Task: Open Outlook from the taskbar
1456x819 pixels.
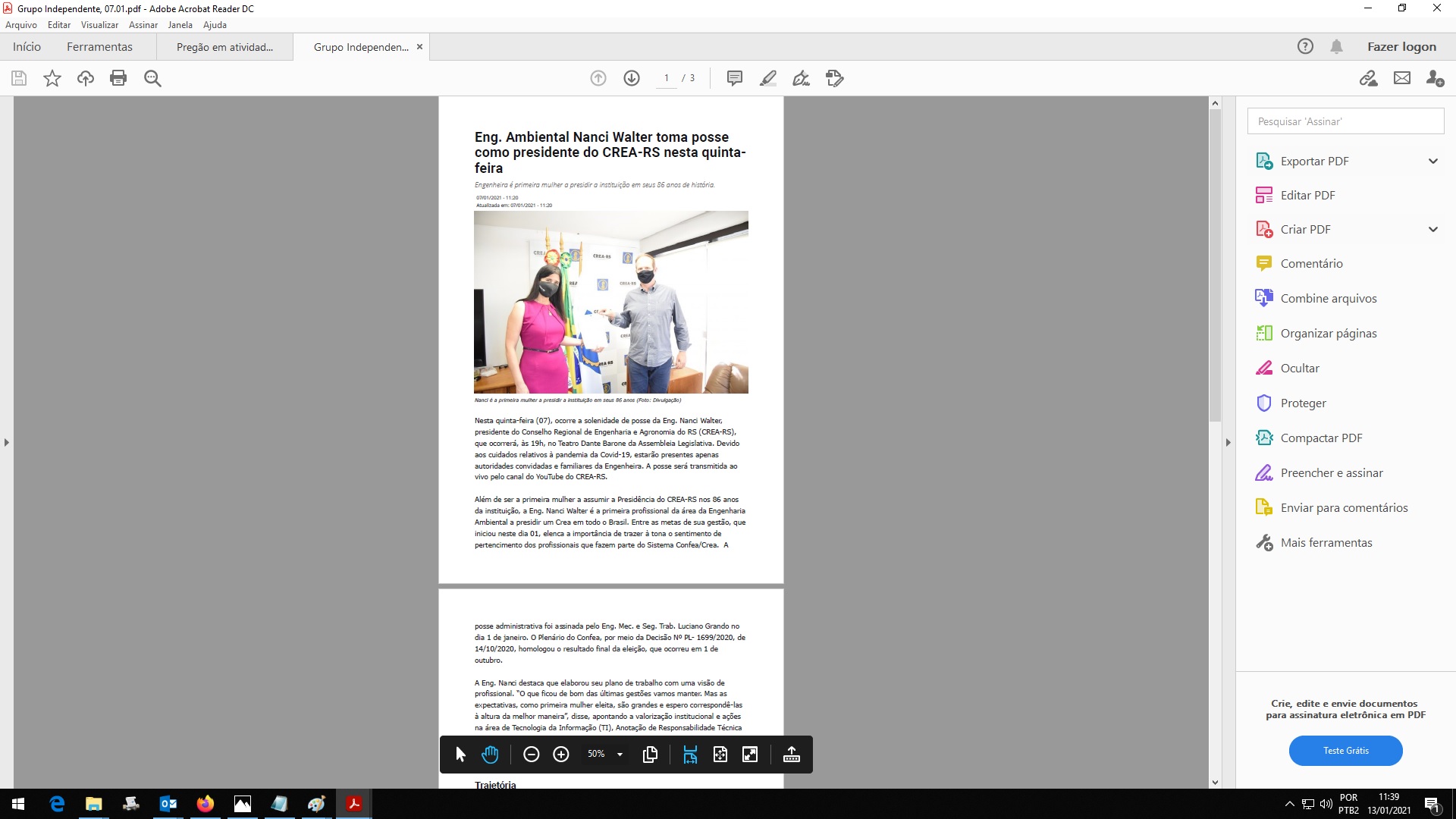Action: click(168, 804)
